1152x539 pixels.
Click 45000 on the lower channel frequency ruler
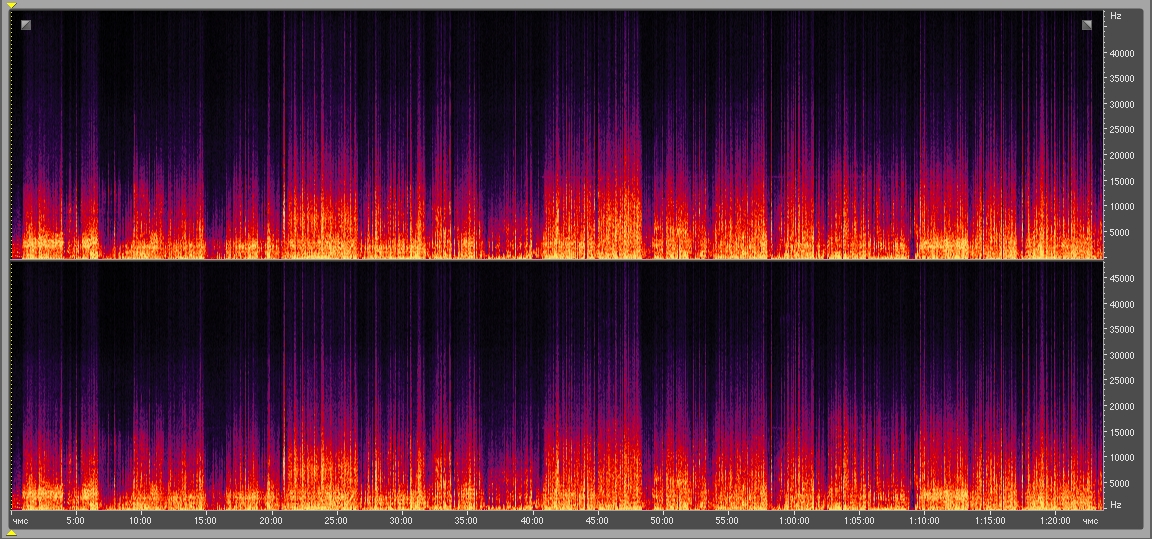(x=1122, y=279)
